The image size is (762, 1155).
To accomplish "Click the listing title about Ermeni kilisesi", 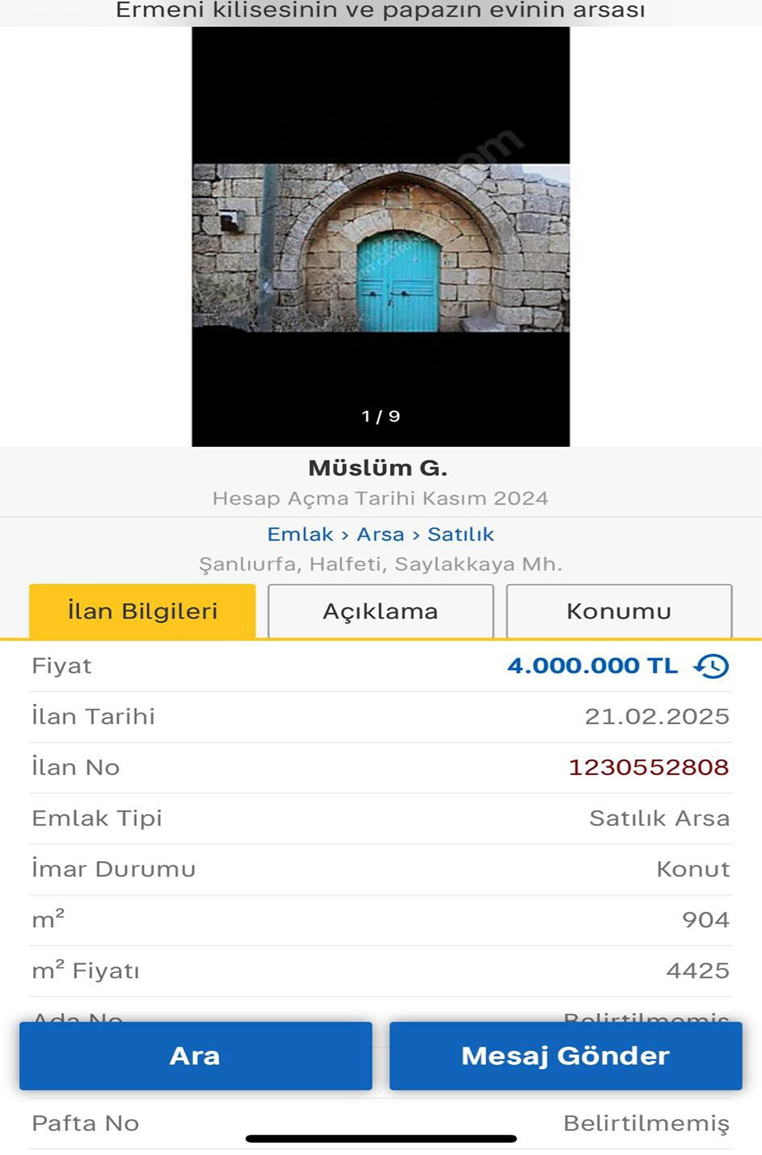I will pos(380,11).
